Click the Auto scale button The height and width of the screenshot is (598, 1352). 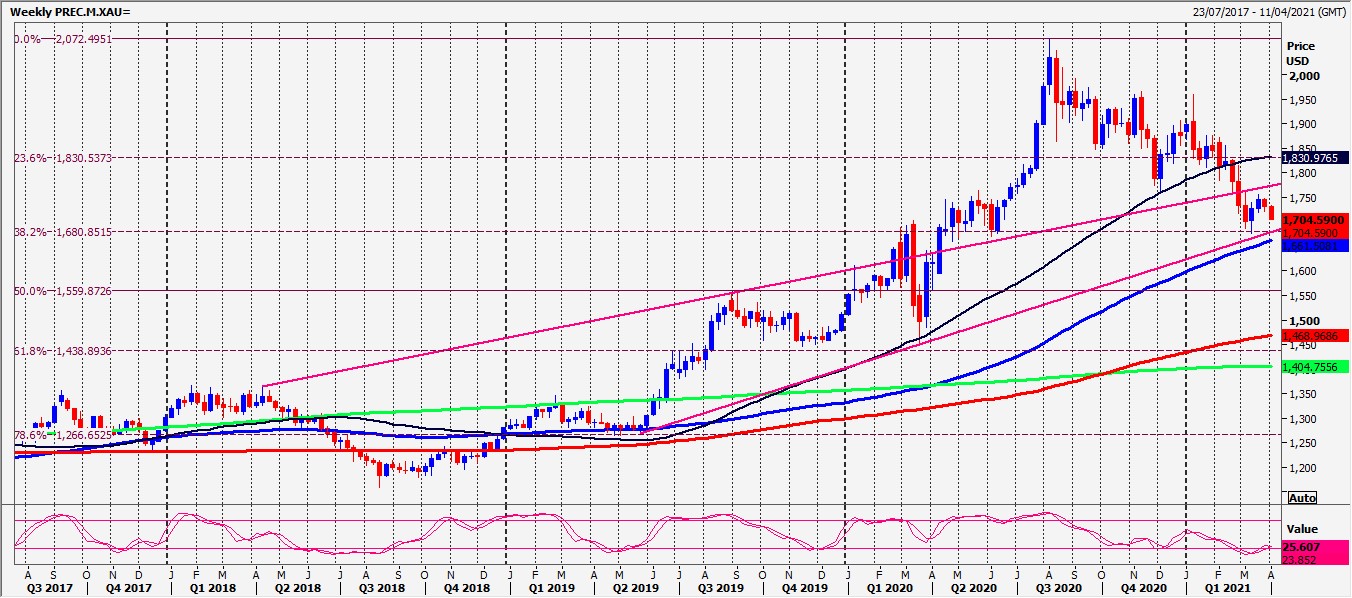1302,497
